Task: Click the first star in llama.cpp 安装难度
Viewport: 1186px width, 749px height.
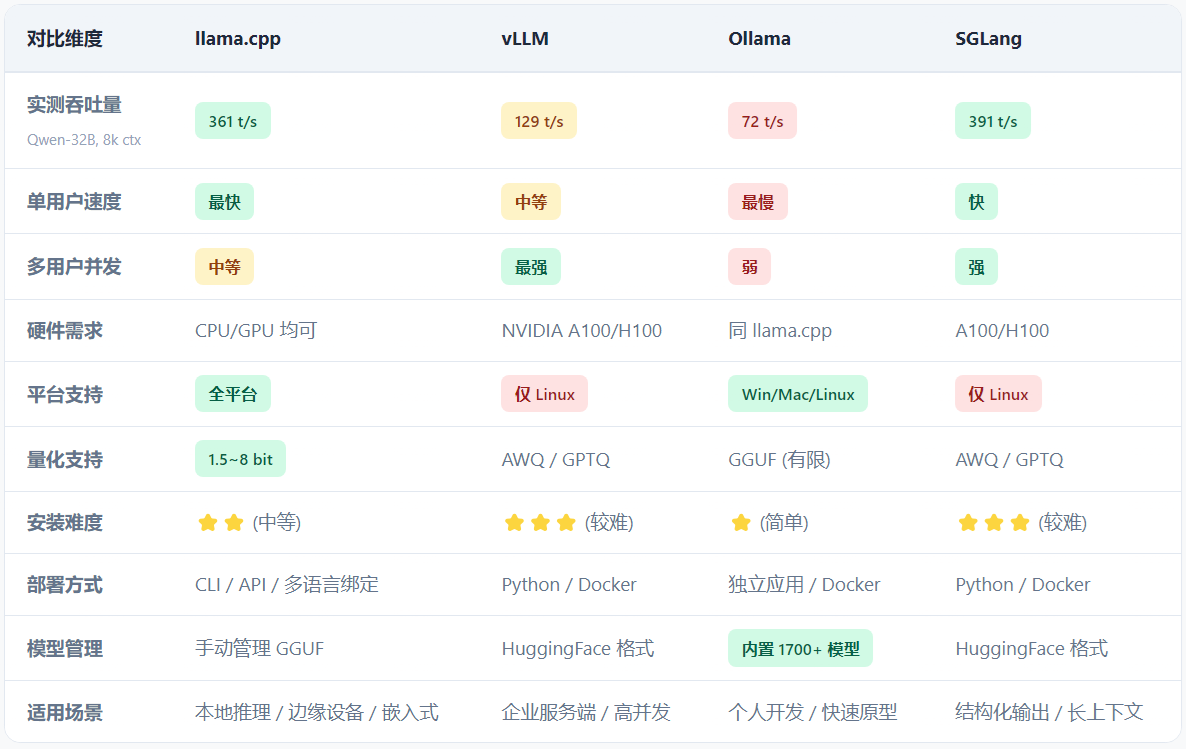Action: [x=207, y=522]
